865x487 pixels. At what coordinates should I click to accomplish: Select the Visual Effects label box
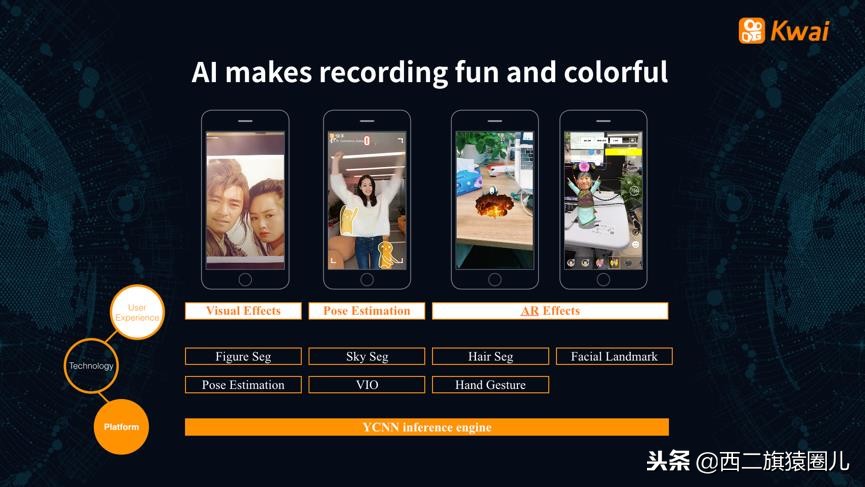tap(243, 311)
